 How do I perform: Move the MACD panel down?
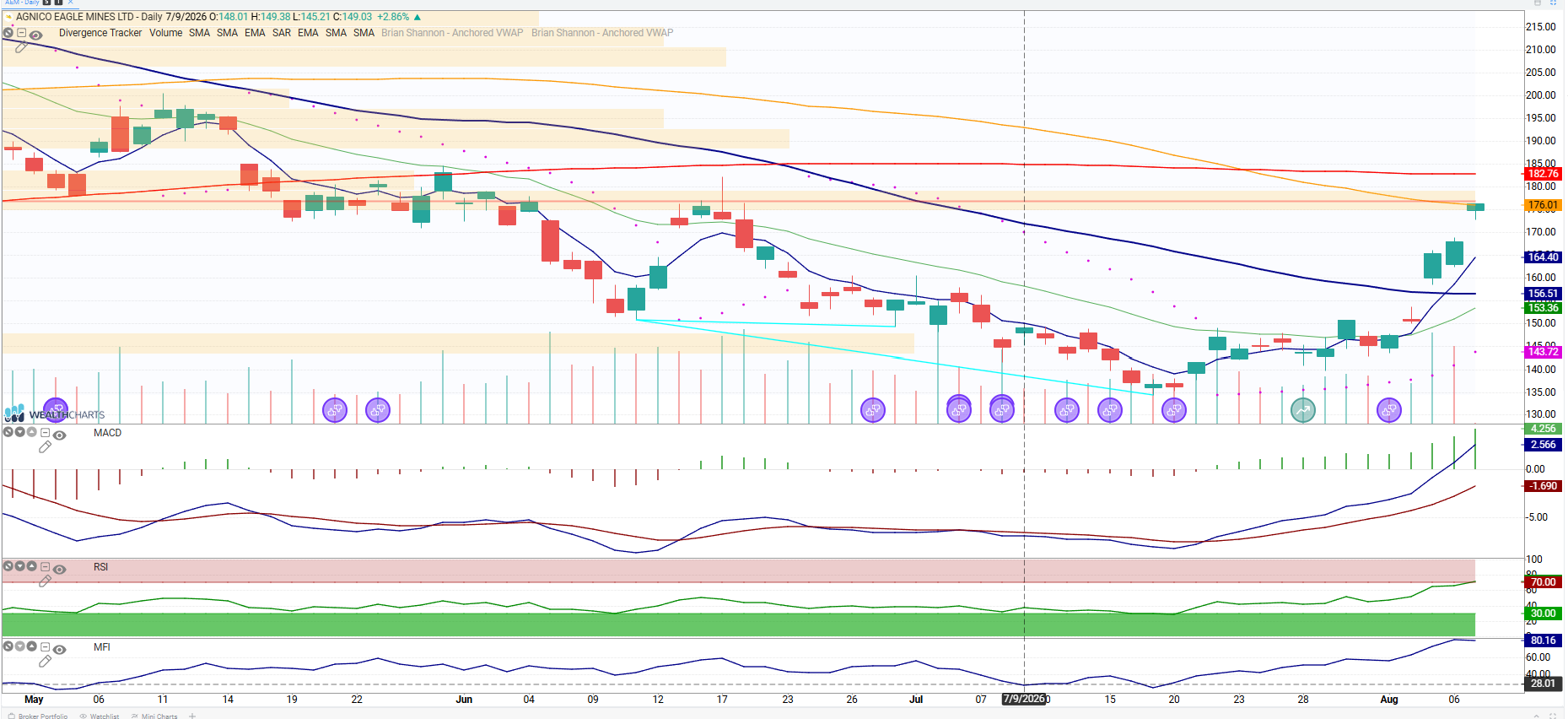(19, 432)
